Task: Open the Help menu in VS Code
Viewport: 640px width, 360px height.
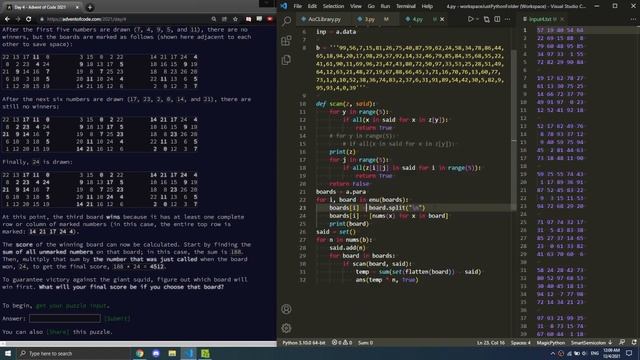Action: pos(427,6)
